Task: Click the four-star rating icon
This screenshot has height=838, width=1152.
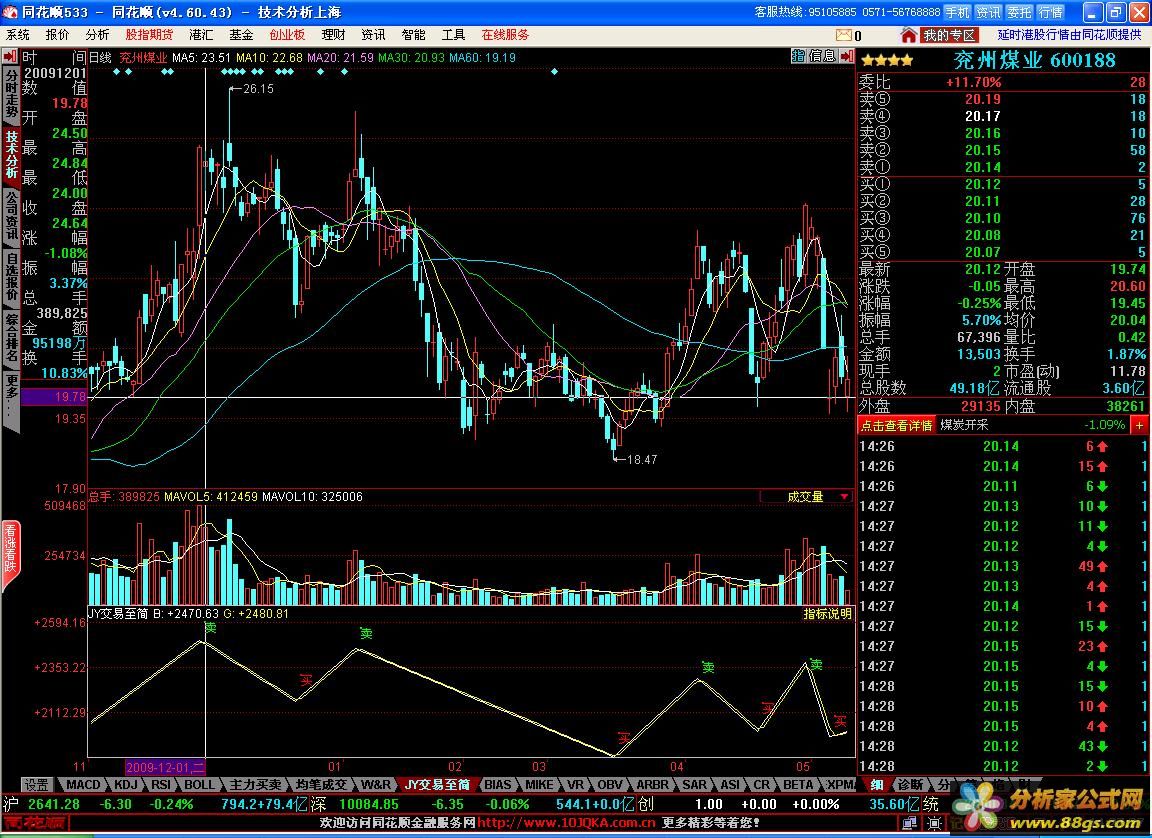Action: click(887, 60)
